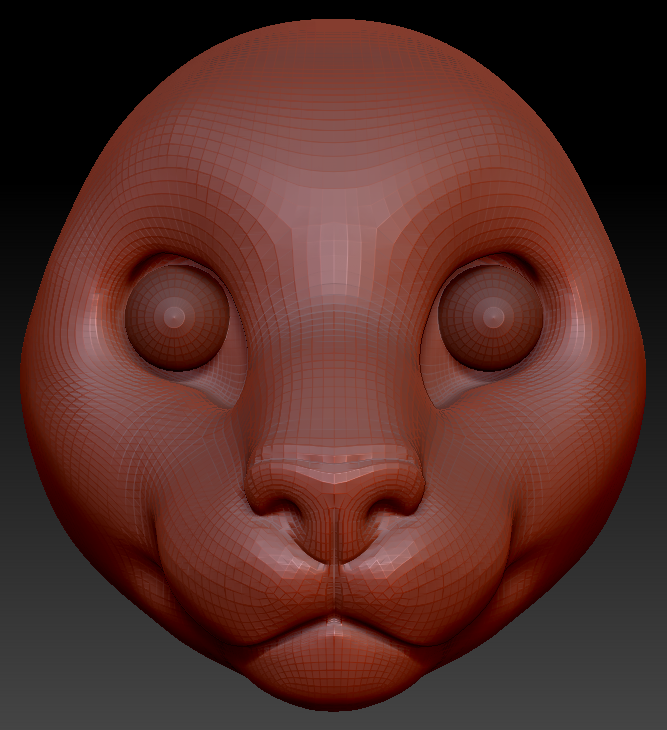Click the right eyeball sphere on the model

coord(490,317)
